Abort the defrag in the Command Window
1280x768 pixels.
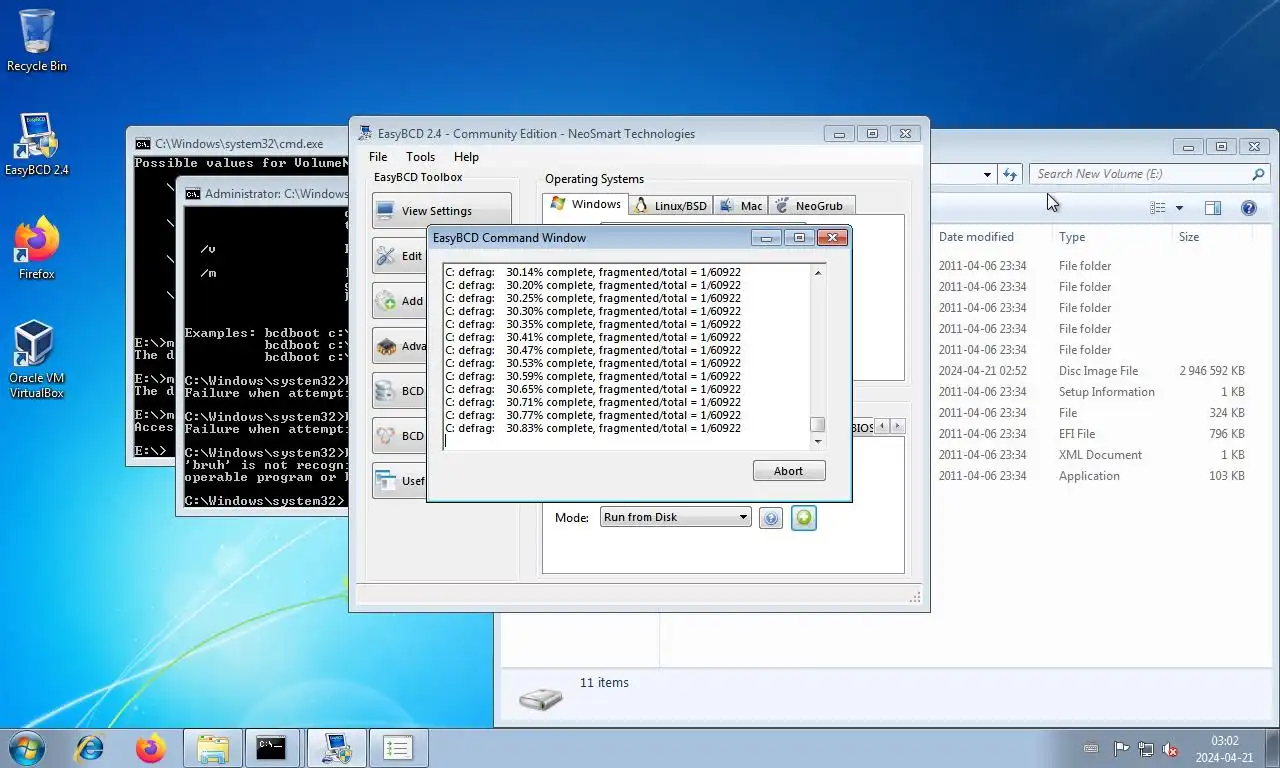(789, 471)
